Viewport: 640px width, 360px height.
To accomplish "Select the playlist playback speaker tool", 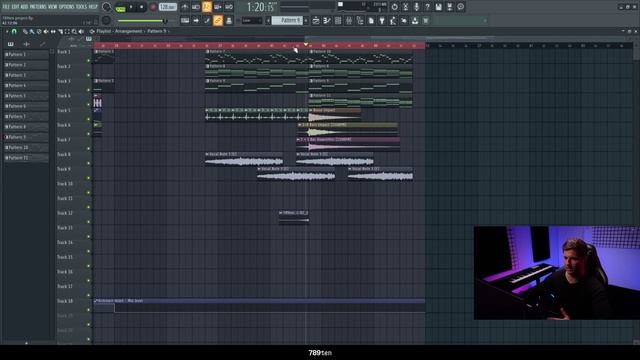I will pyautogui.click(x=81, y=31).
